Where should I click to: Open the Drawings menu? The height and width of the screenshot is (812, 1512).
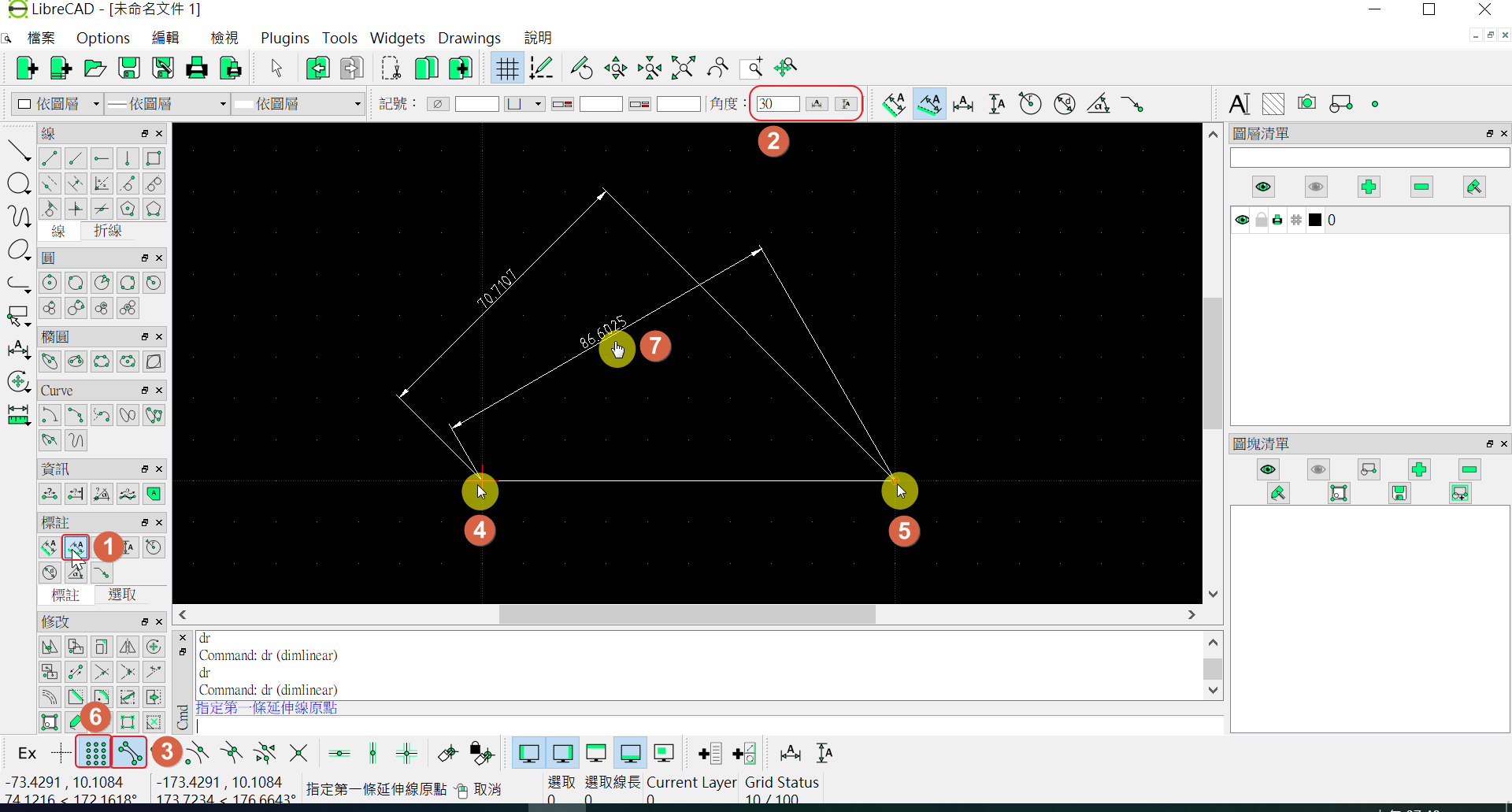(x=469, y=38)
